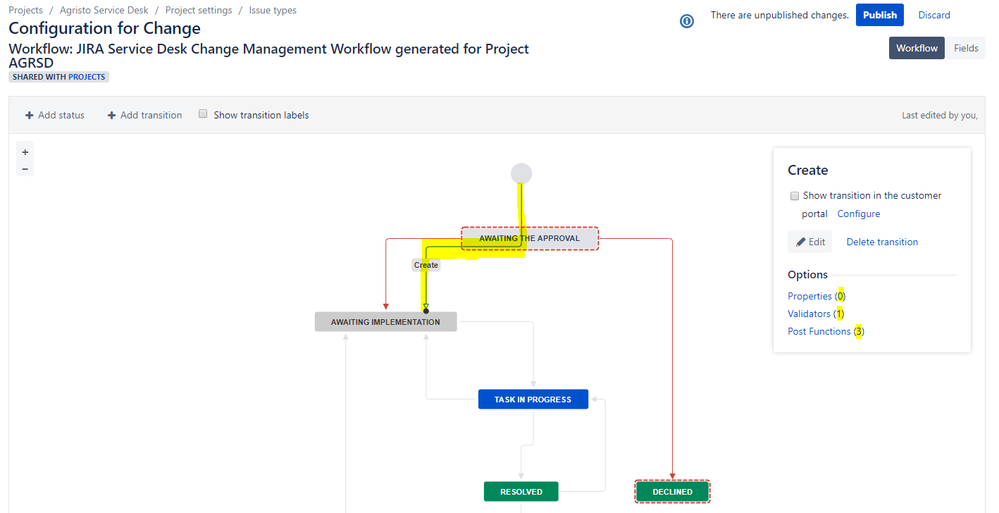Open Agristo Service Desk breadcrumb
Viewport: 999px width, 513px height.
tap(104, 10)
